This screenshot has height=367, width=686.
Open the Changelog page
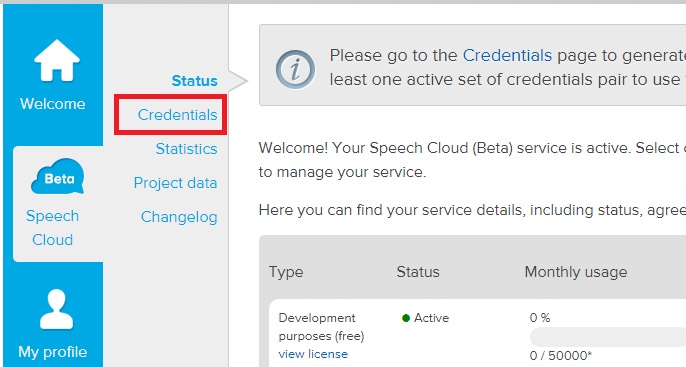coord(179,217)
